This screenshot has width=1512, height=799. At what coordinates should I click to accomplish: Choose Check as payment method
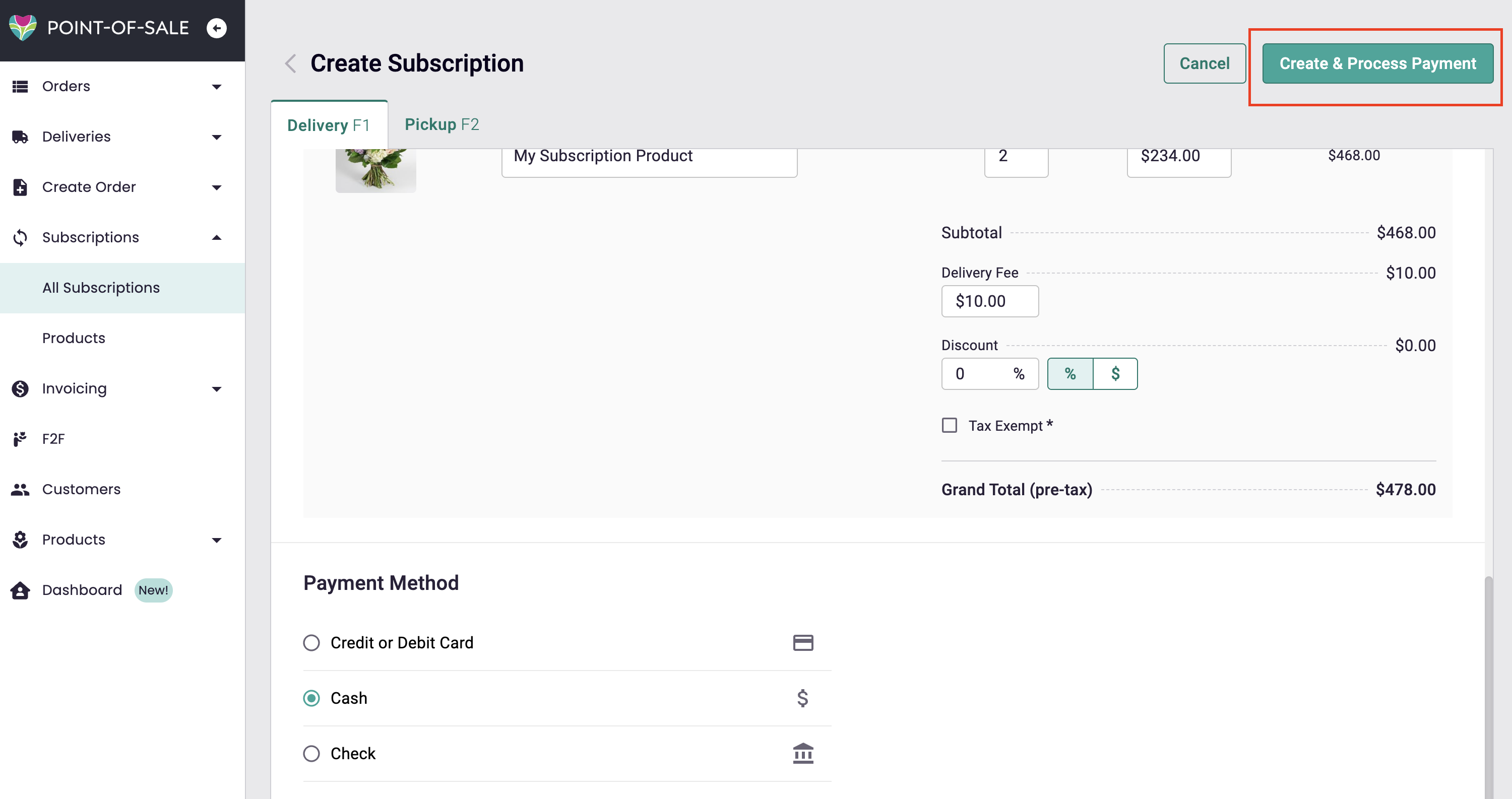click(311, 753)
